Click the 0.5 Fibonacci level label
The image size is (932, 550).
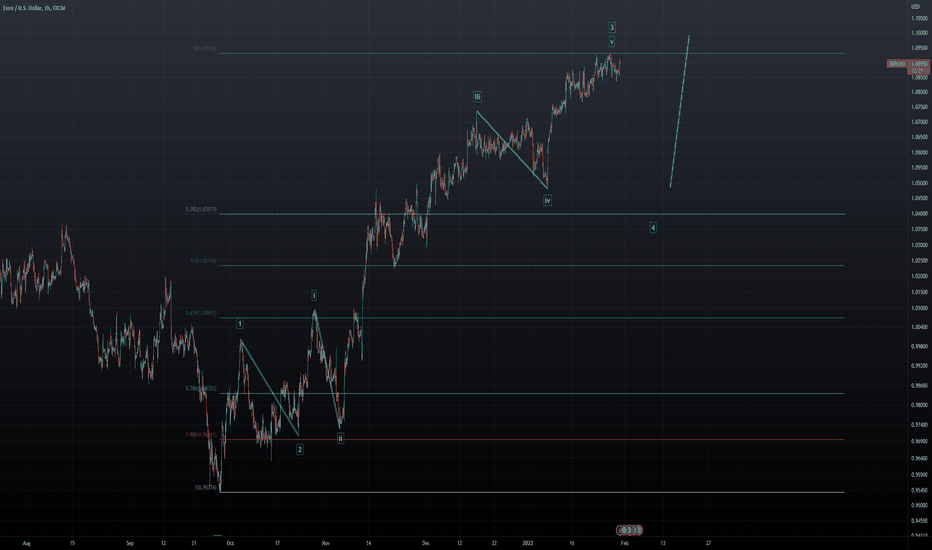[x=203, y=260]
